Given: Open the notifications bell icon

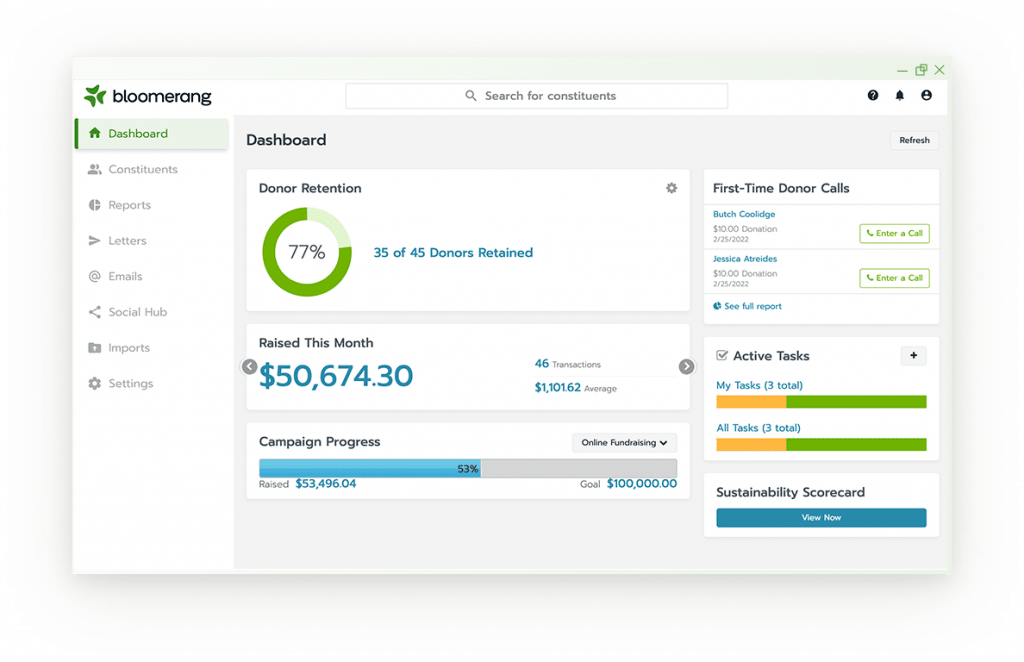Looking at the screenshot, I should pos(899,95).
